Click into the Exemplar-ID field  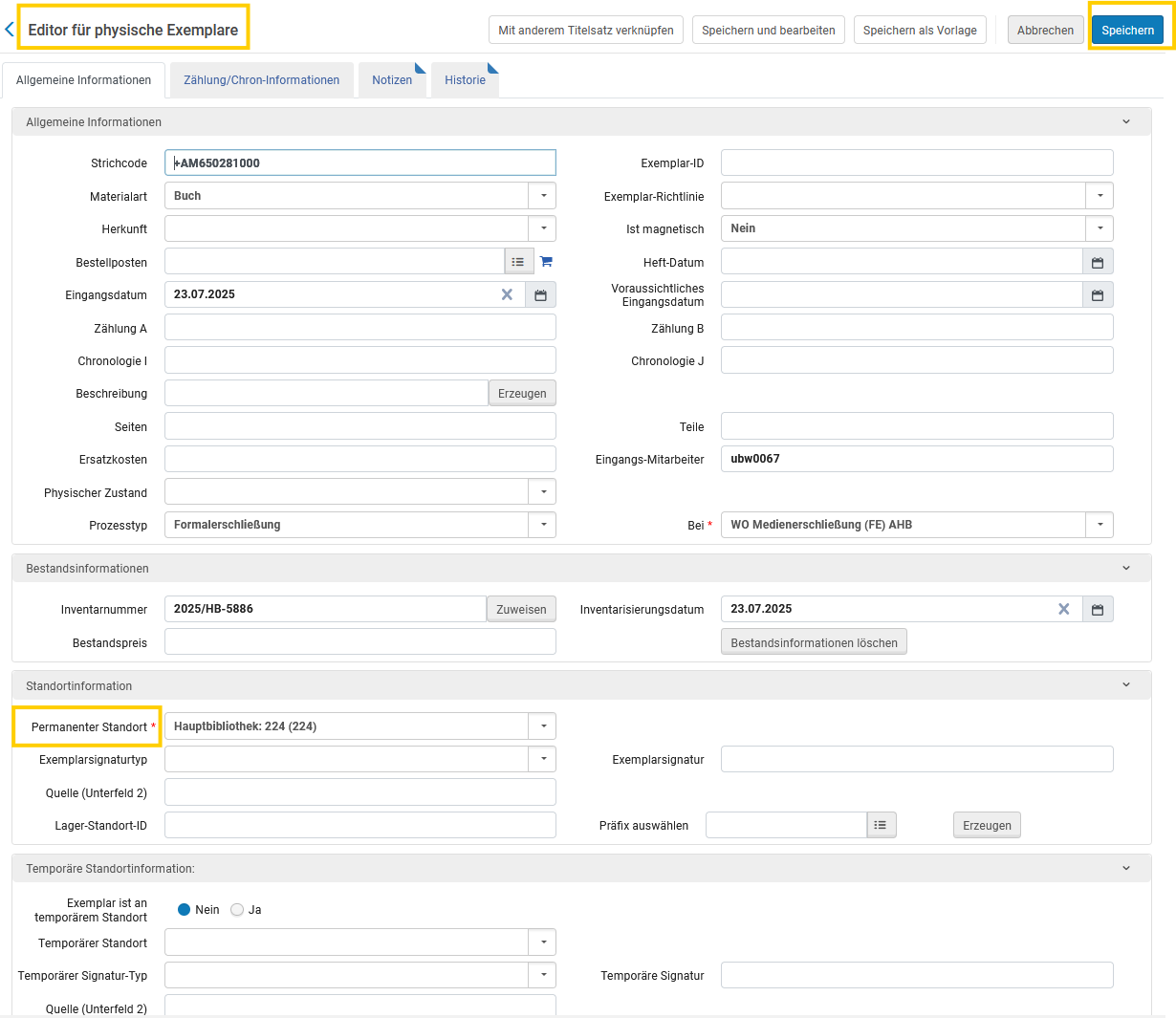(917, 162)
